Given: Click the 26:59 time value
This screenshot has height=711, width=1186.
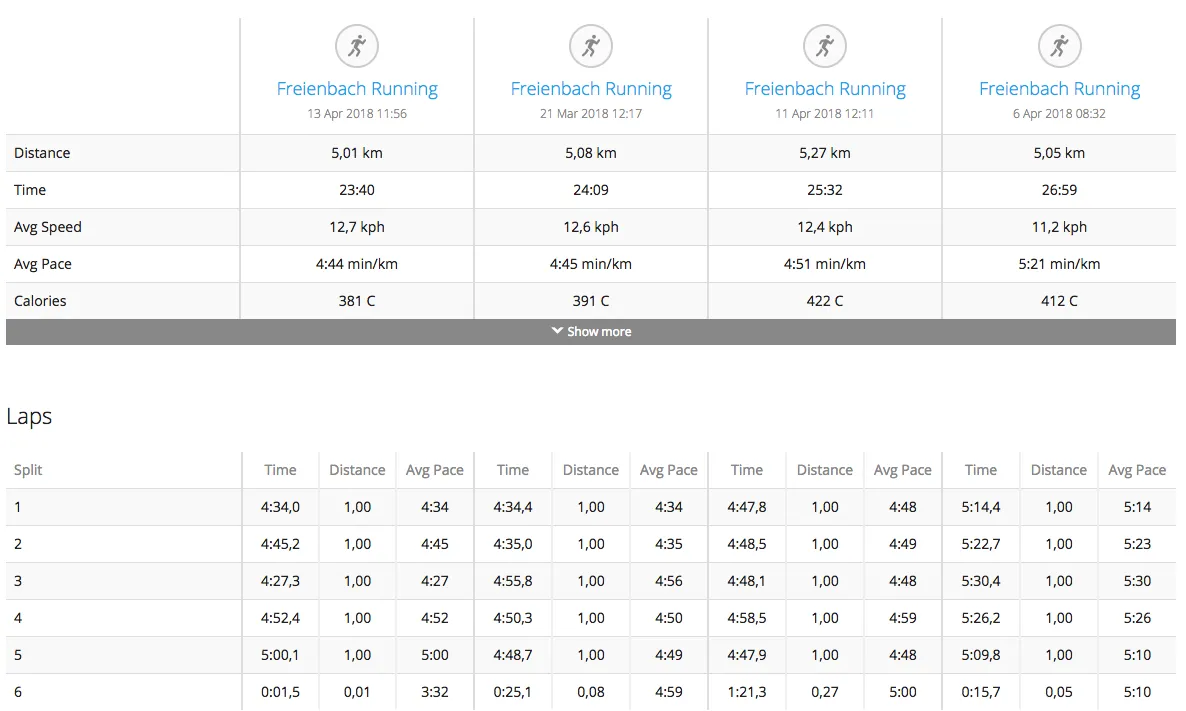Looking at the screenshot, I should point(1059,190).
